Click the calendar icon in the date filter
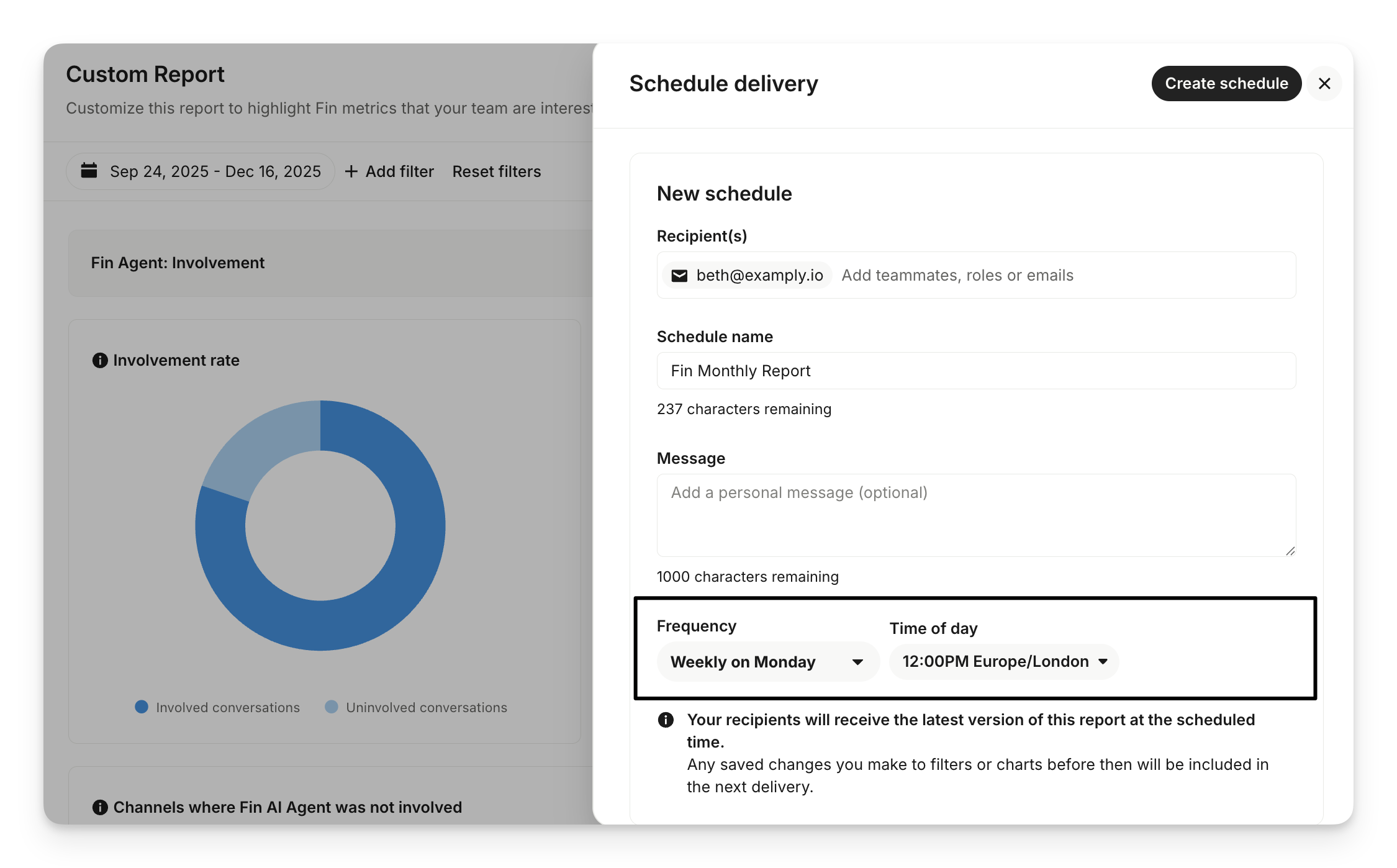This screenshot has width=1397, height=868. click(x=89, y=171)
